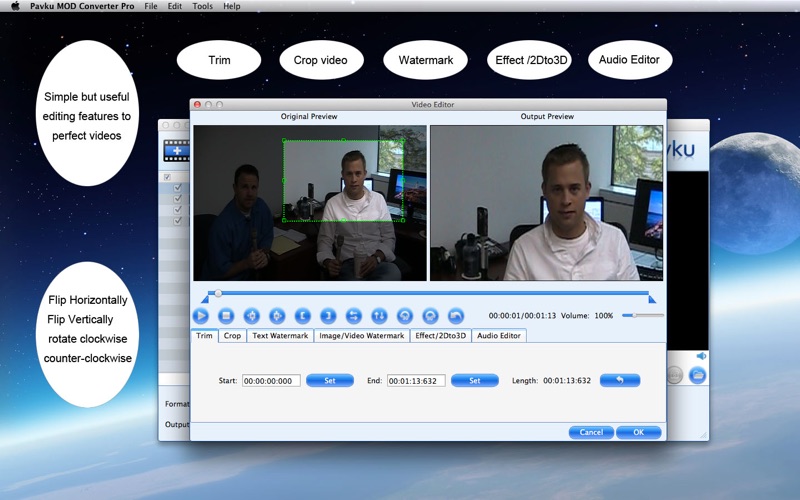This screenshot has width=800, height=500.
Task: Mark trim end with right bracket icon
Action: [x=328, y=316]
